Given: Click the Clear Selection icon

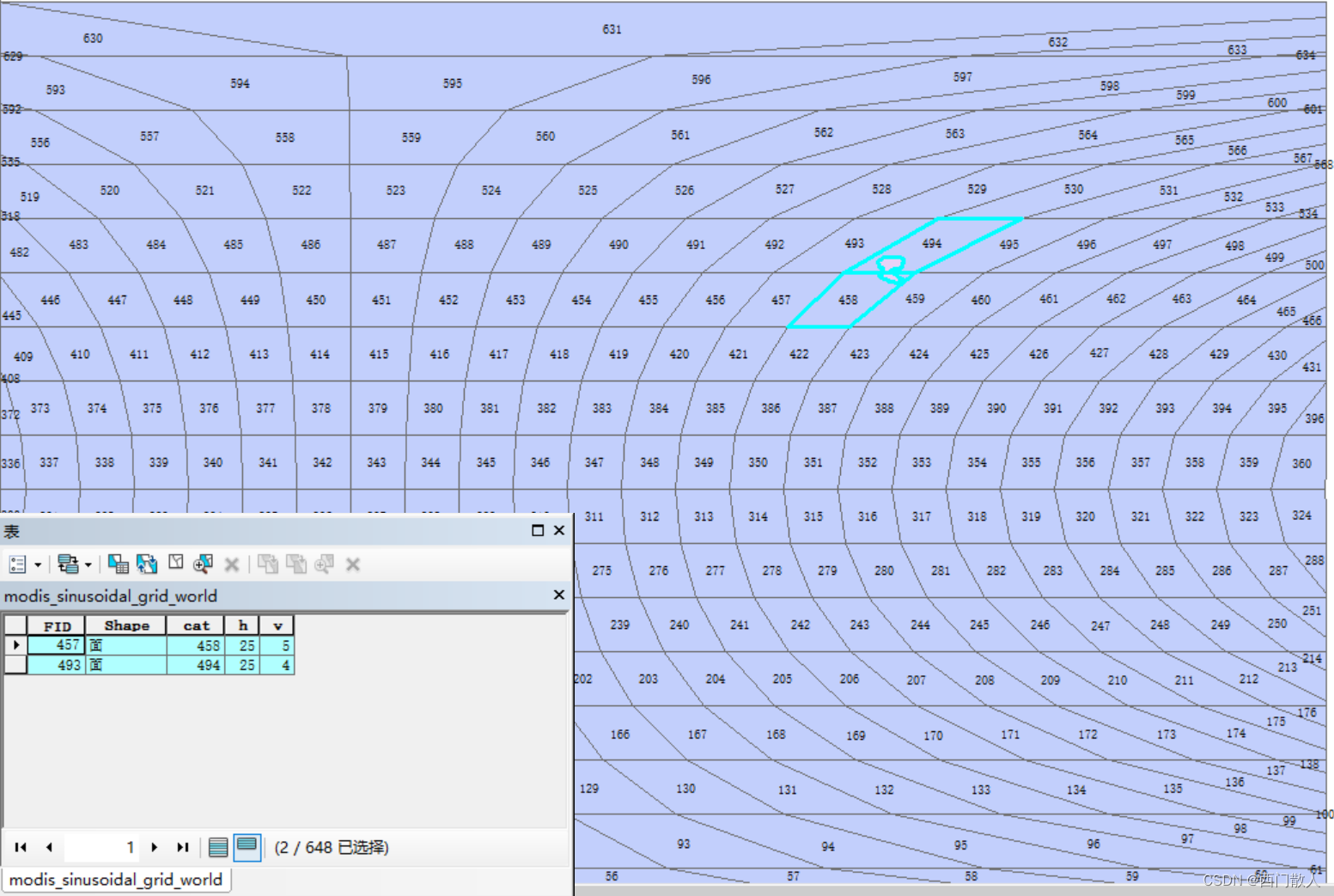Looking at the screenshot, I should point(176,564).
